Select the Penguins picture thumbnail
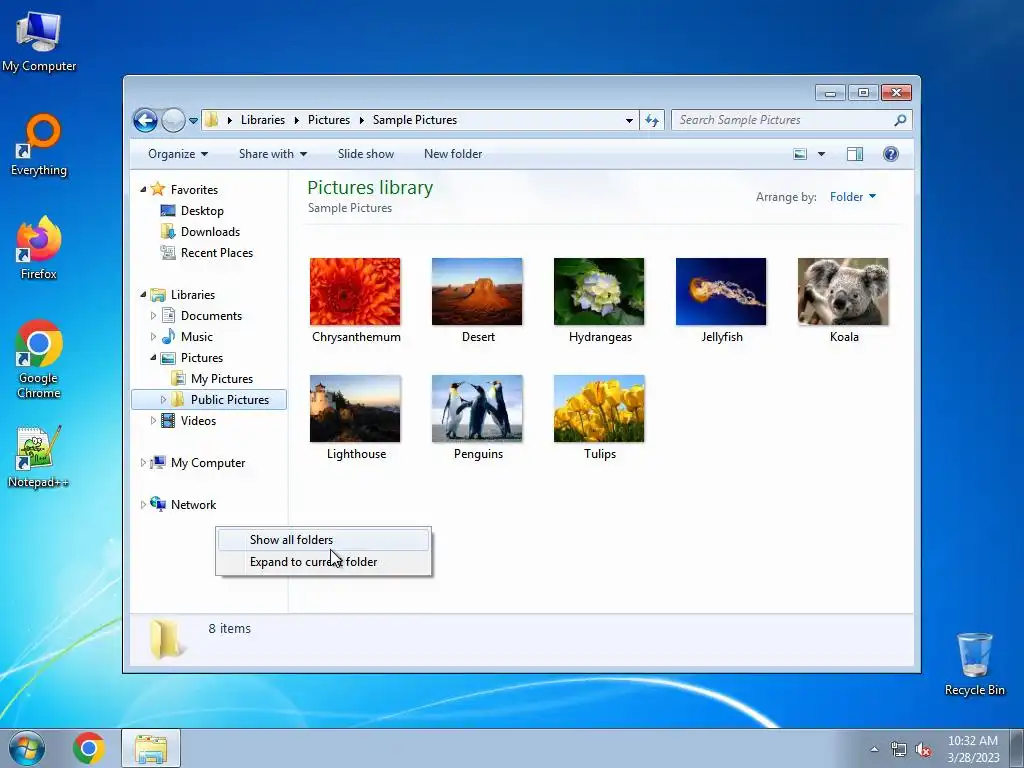 pos(477,409)
